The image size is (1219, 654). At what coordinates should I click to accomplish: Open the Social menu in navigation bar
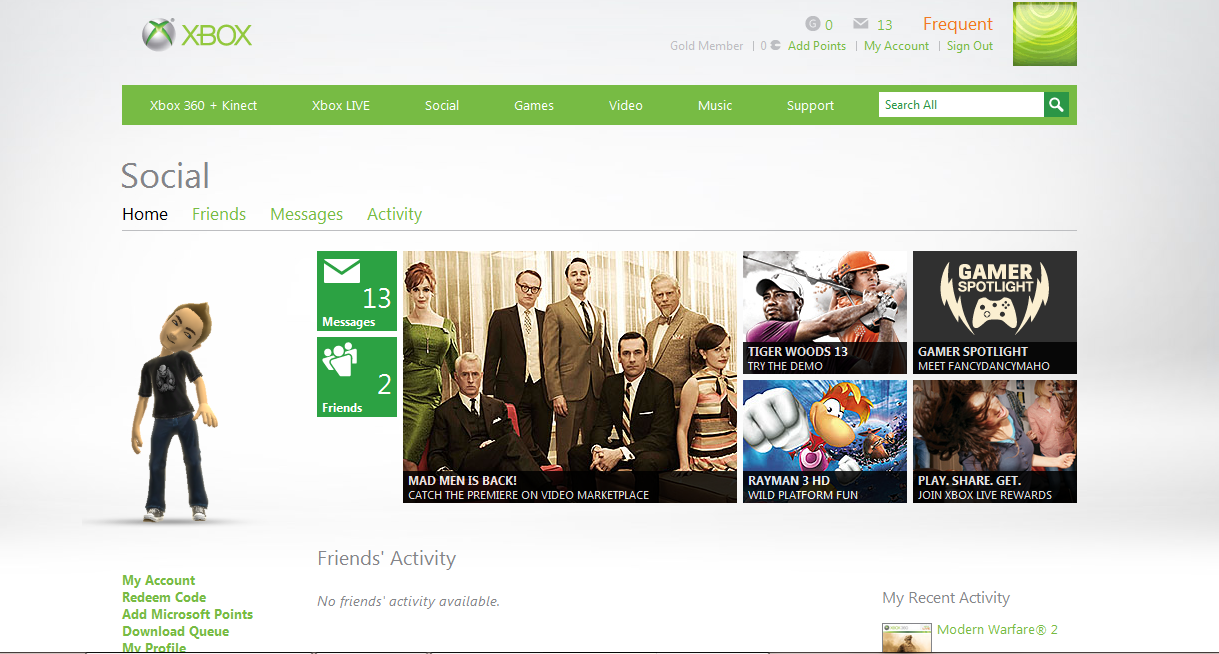[x=442, y=105]
